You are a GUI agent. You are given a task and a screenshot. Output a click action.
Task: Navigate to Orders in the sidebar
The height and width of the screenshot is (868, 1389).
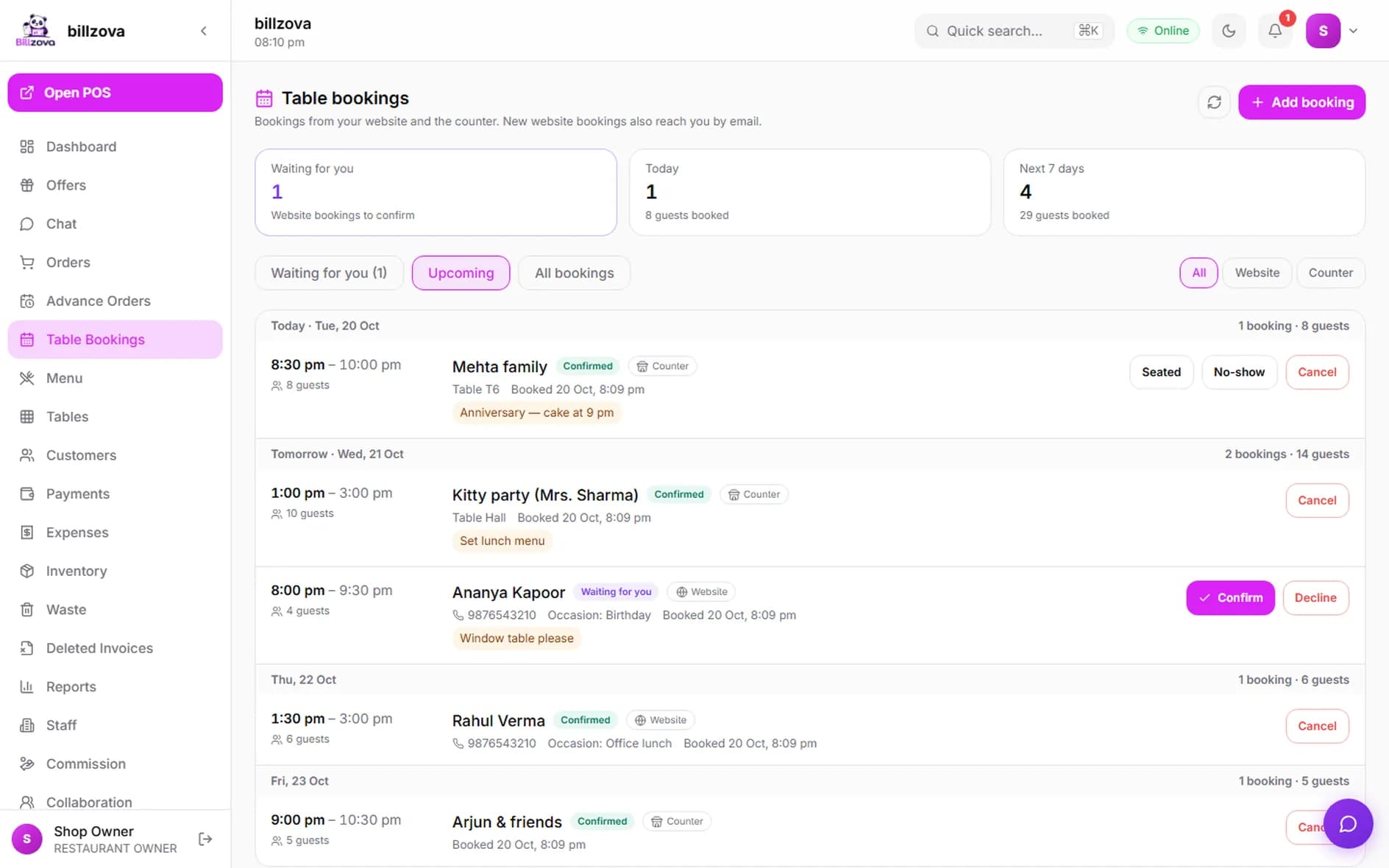tap(116, 263)
